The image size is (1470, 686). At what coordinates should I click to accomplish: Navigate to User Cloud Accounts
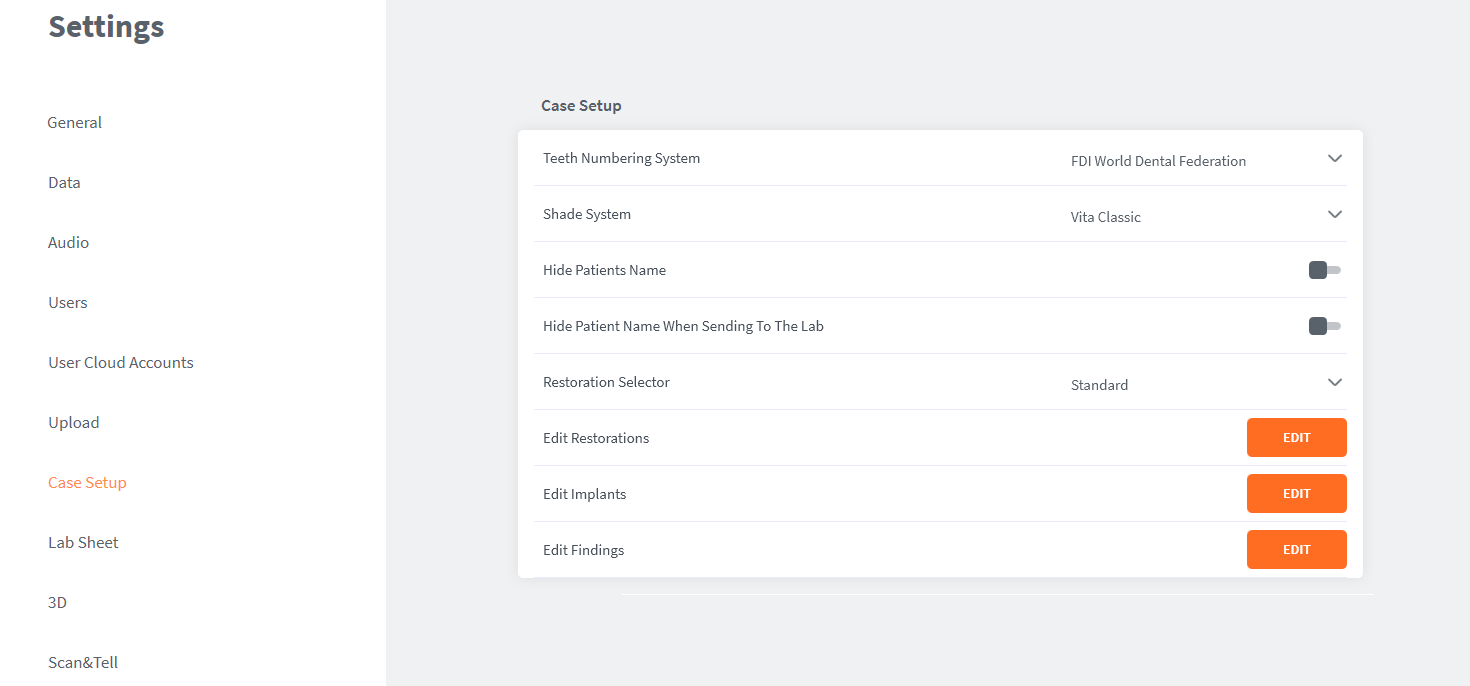pyautogui.click(x=121, y=363)
